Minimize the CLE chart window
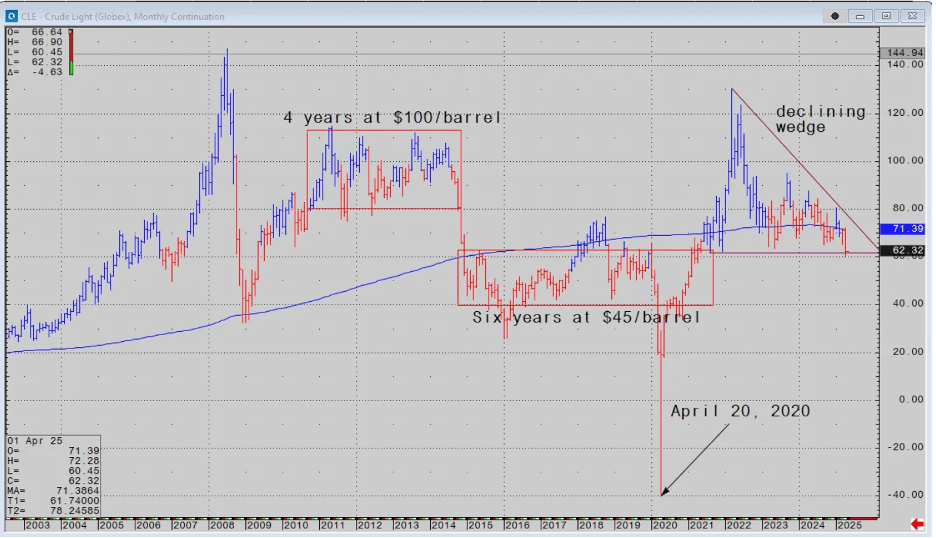 [x=862, y=16]
